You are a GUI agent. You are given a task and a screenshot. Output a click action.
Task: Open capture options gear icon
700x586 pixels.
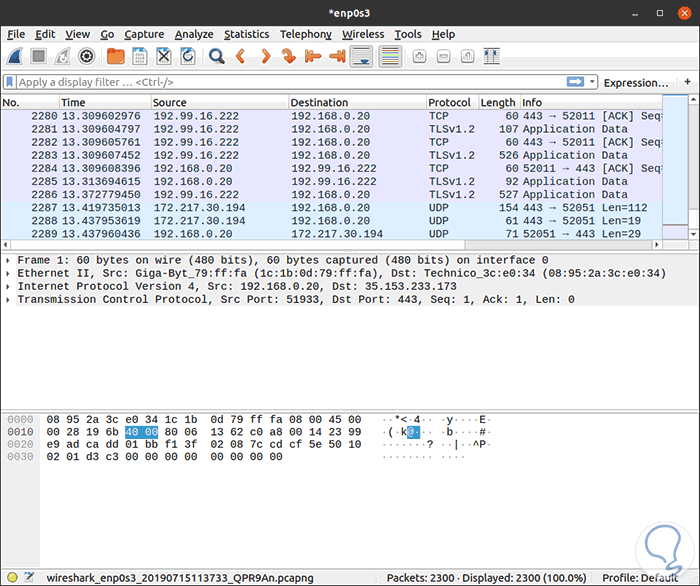pos(87,56)
